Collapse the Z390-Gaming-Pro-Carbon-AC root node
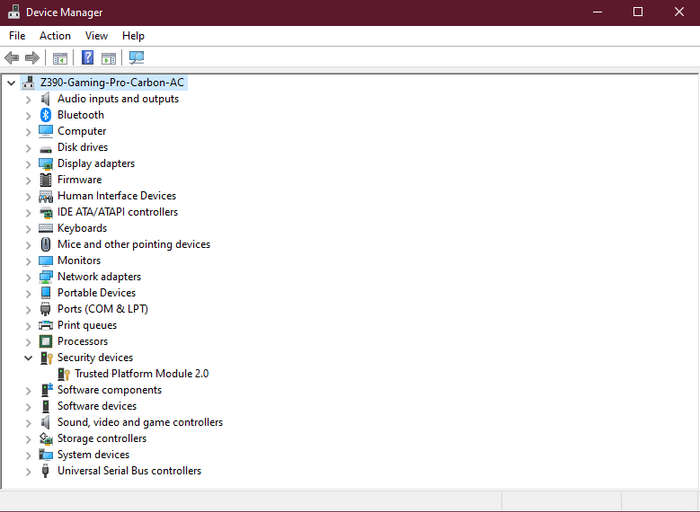The width and height of the screenshot is (700, 512). [11, 83]
